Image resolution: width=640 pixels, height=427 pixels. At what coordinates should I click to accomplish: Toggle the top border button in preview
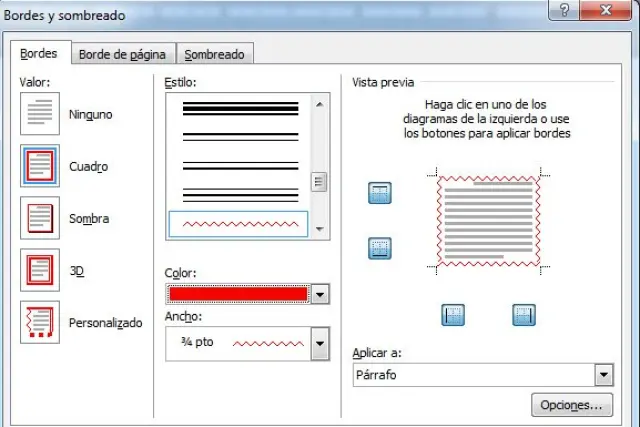click(x=380, y=194)
